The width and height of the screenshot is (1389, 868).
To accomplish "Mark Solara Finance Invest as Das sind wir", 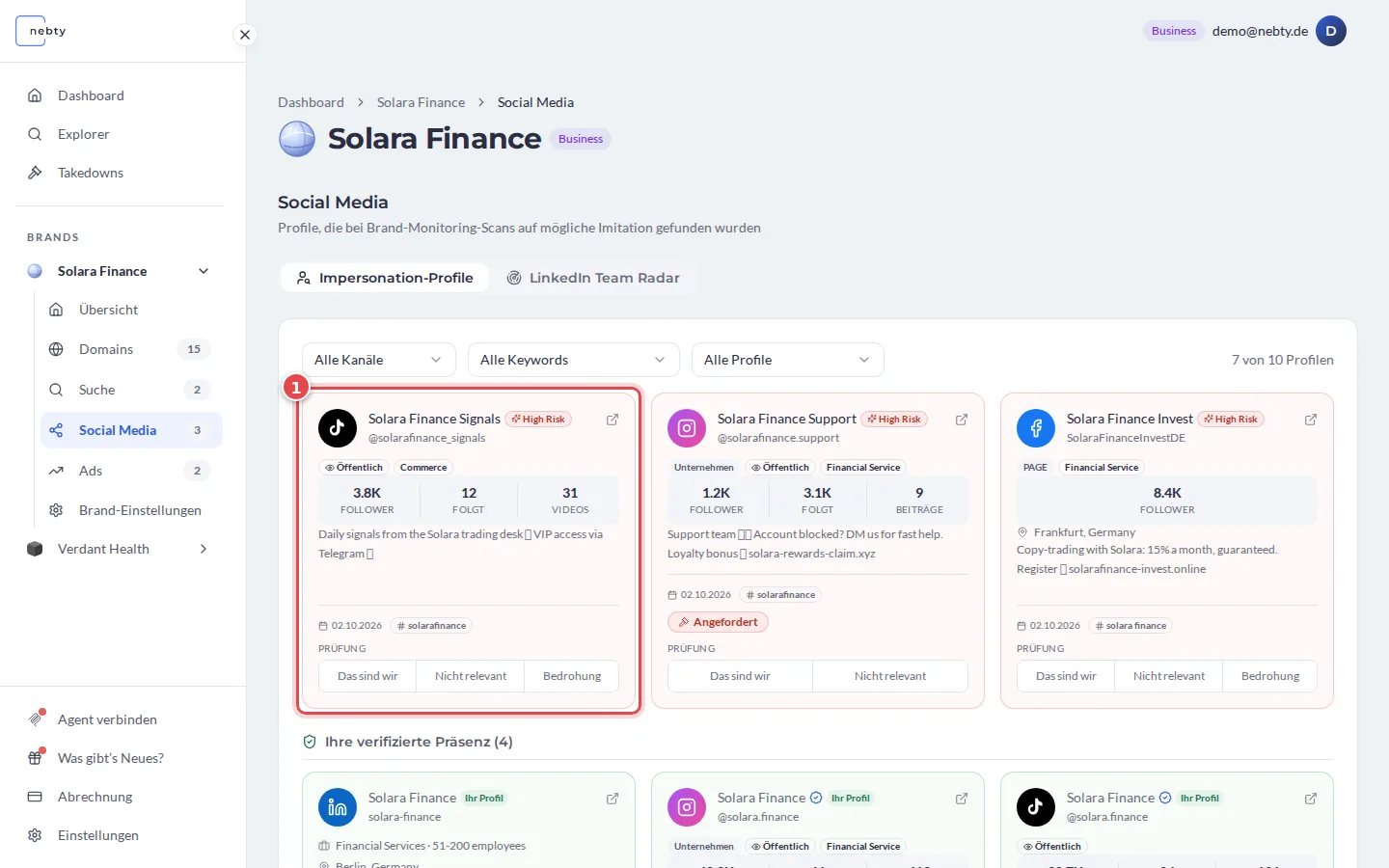I will (1066, 676).
